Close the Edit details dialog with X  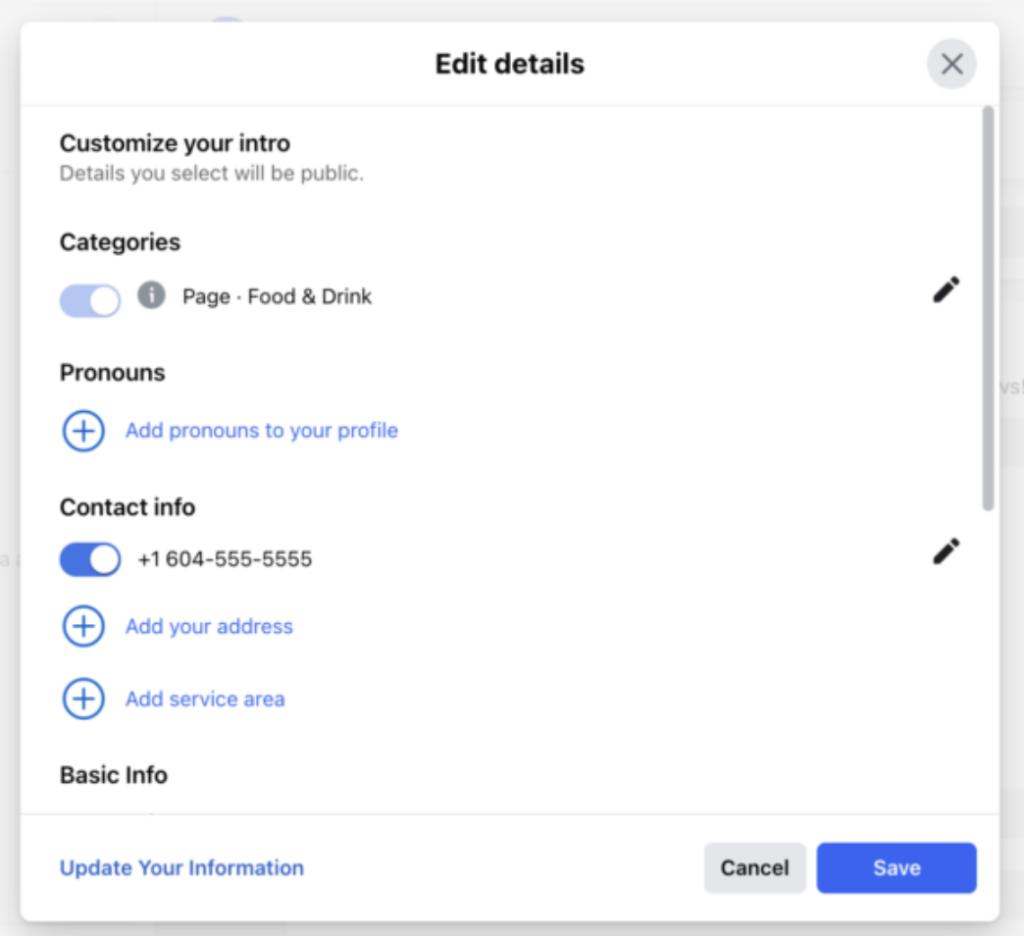click(952, 64)
